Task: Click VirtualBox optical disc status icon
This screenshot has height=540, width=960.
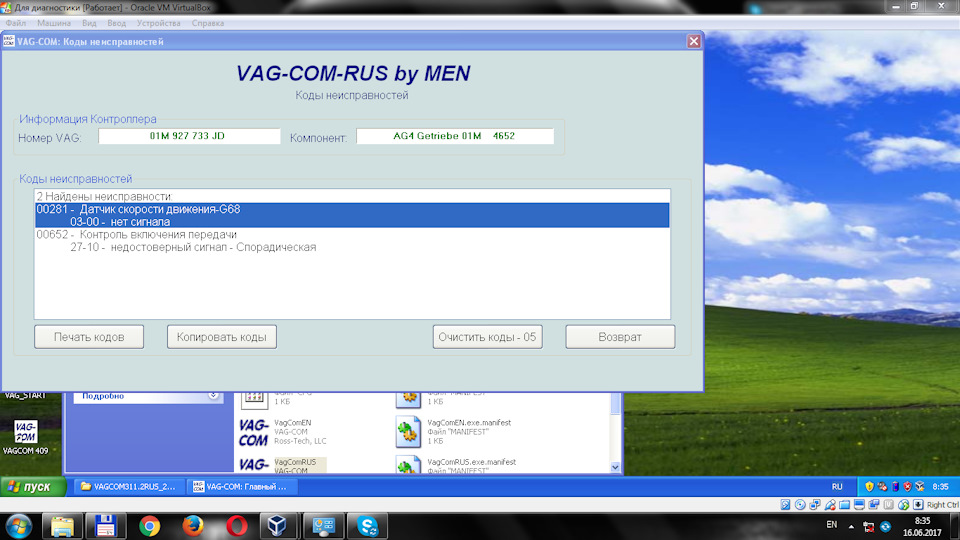Action: 800,504
